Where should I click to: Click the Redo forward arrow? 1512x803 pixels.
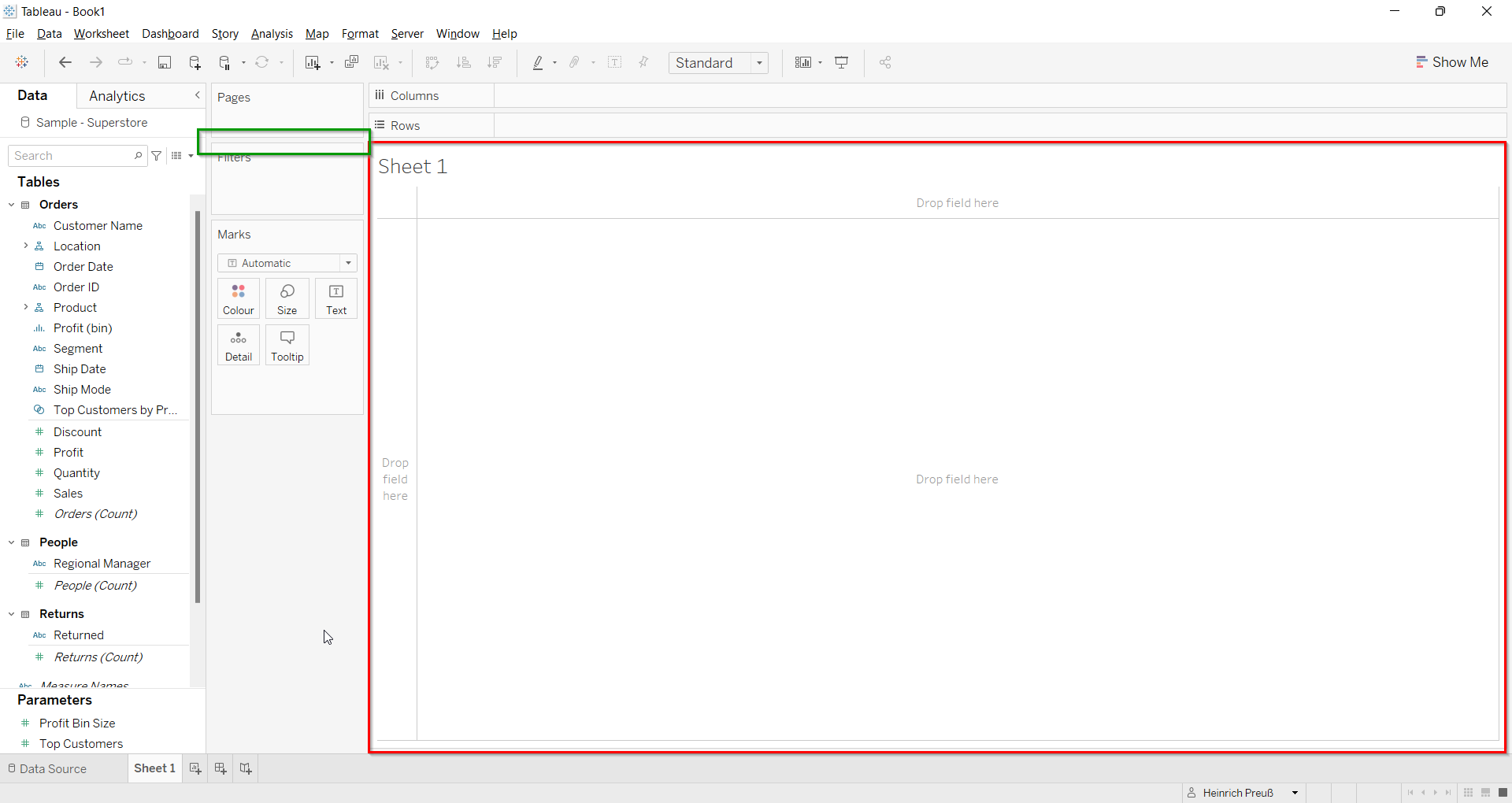click(96, 62)
